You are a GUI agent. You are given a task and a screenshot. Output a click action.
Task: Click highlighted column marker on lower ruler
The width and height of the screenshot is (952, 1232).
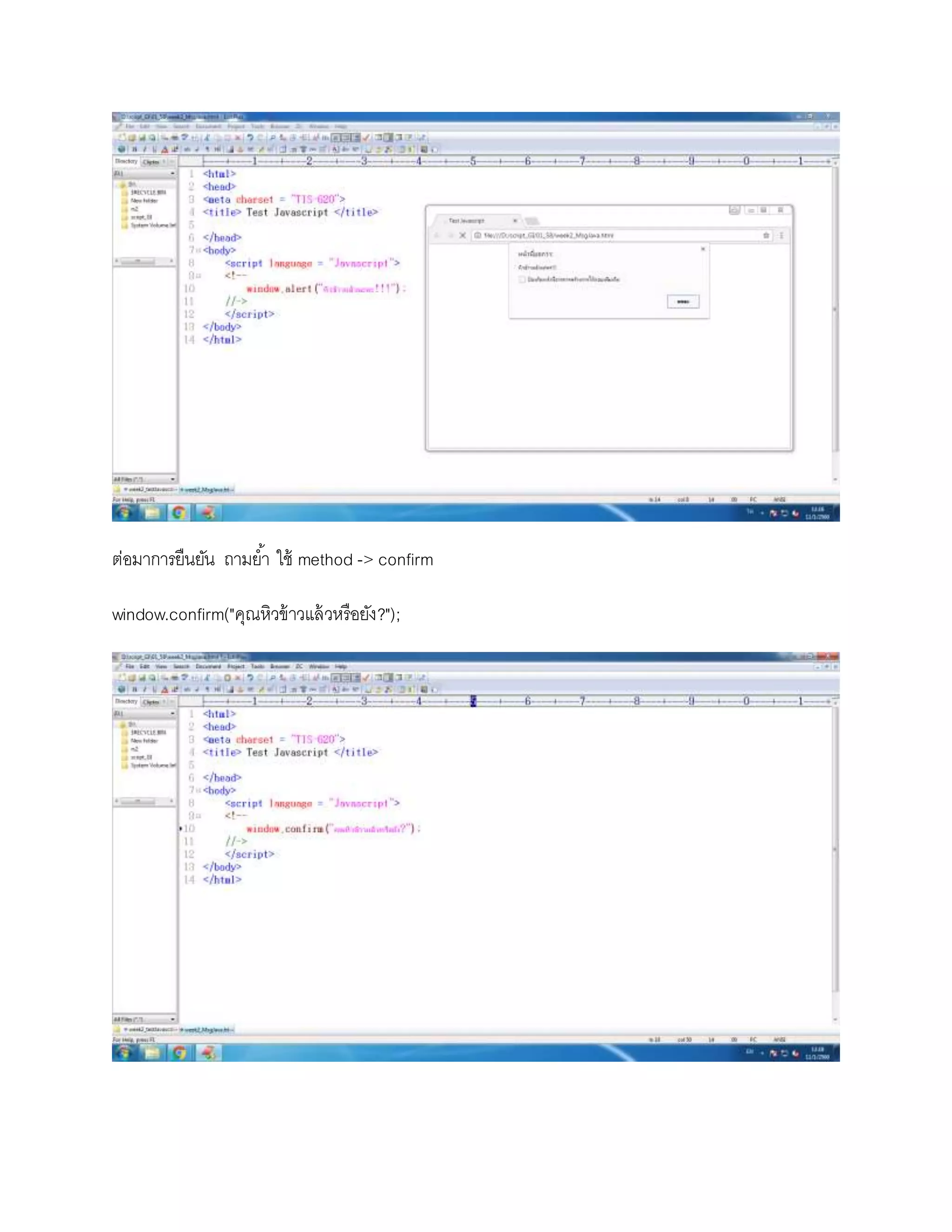coord(473,701)
